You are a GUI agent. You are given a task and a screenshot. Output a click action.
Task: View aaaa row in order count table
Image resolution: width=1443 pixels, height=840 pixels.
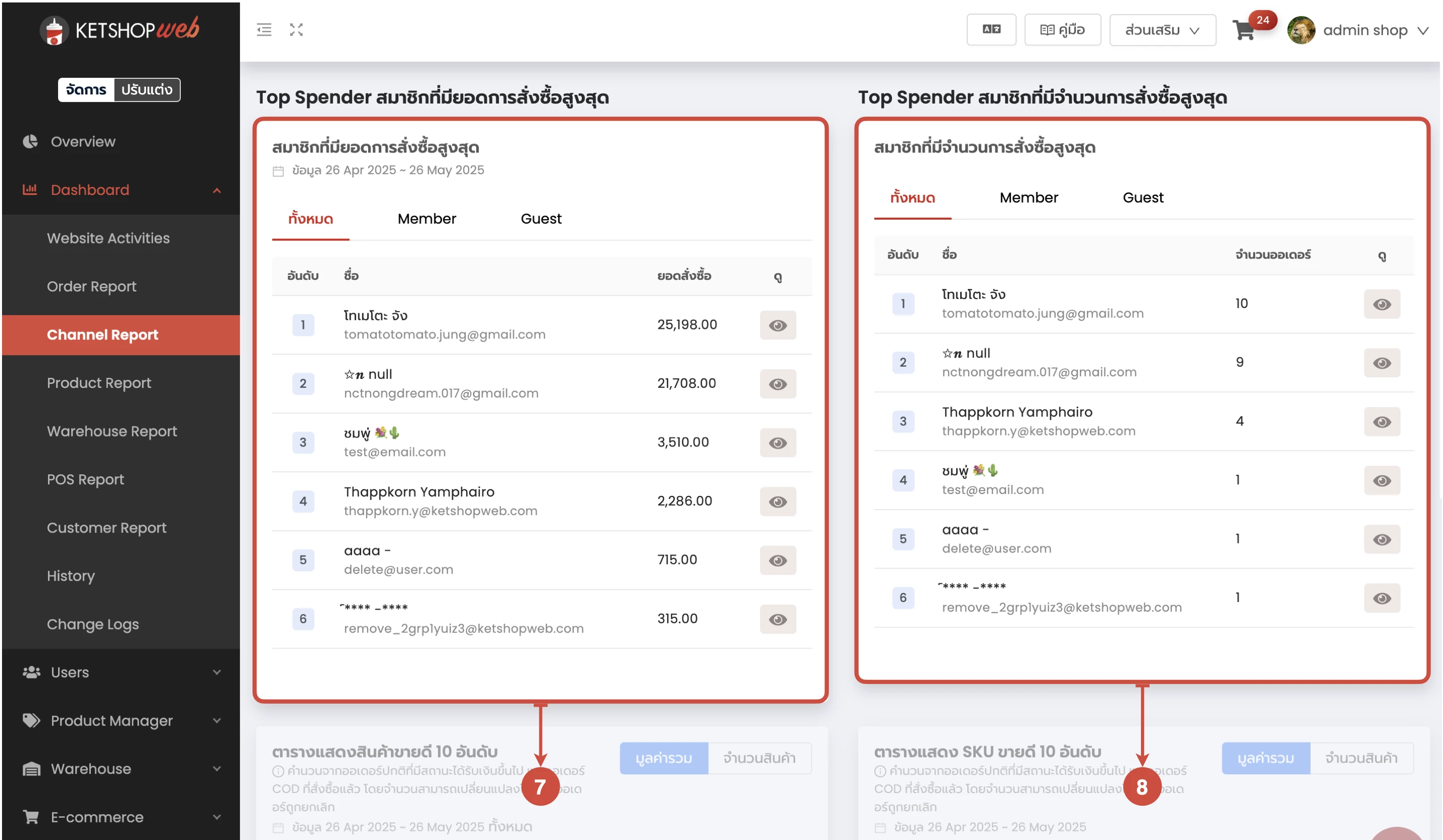pos(1382,539)
